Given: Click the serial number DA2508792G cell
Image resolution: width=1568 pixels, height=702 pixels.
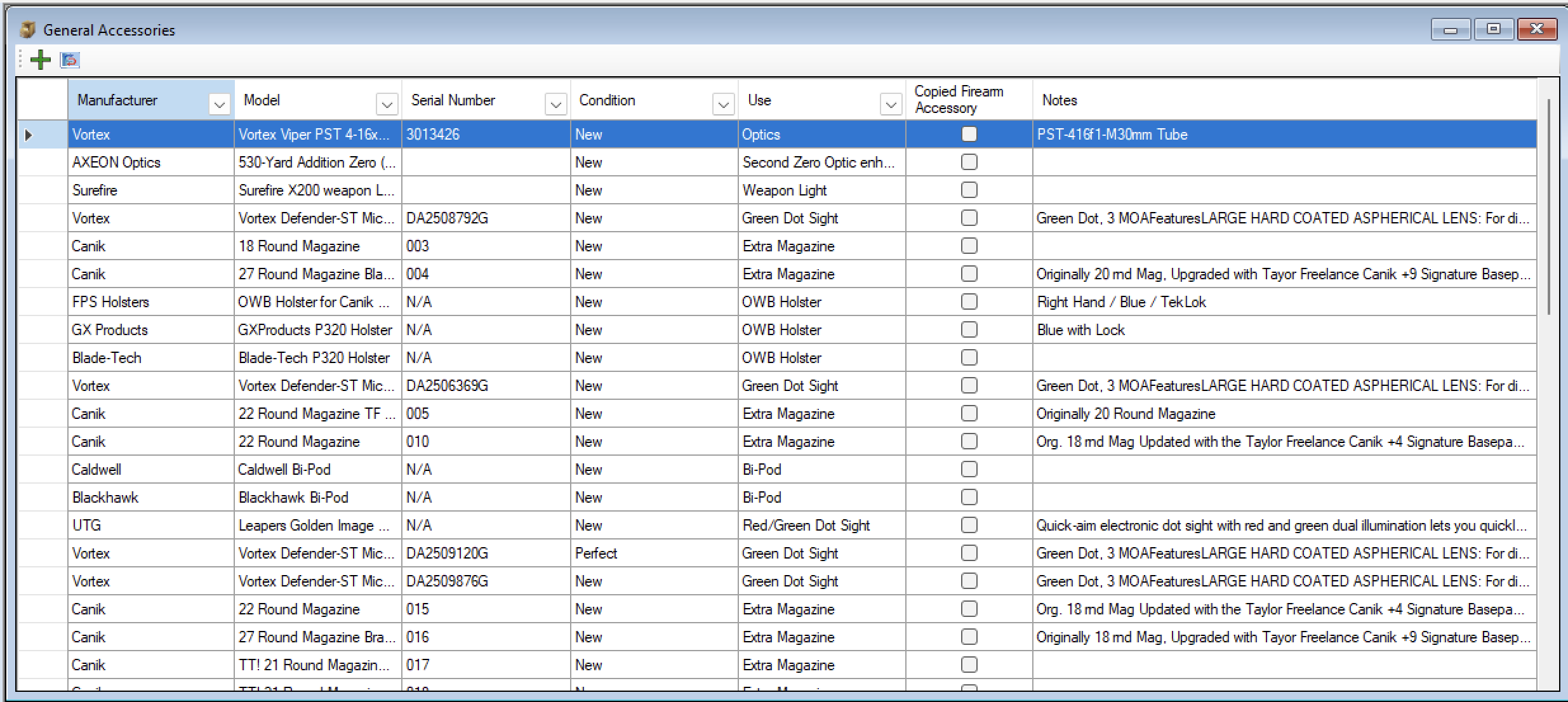Looking at the screenshot, I should coord(486,218).
